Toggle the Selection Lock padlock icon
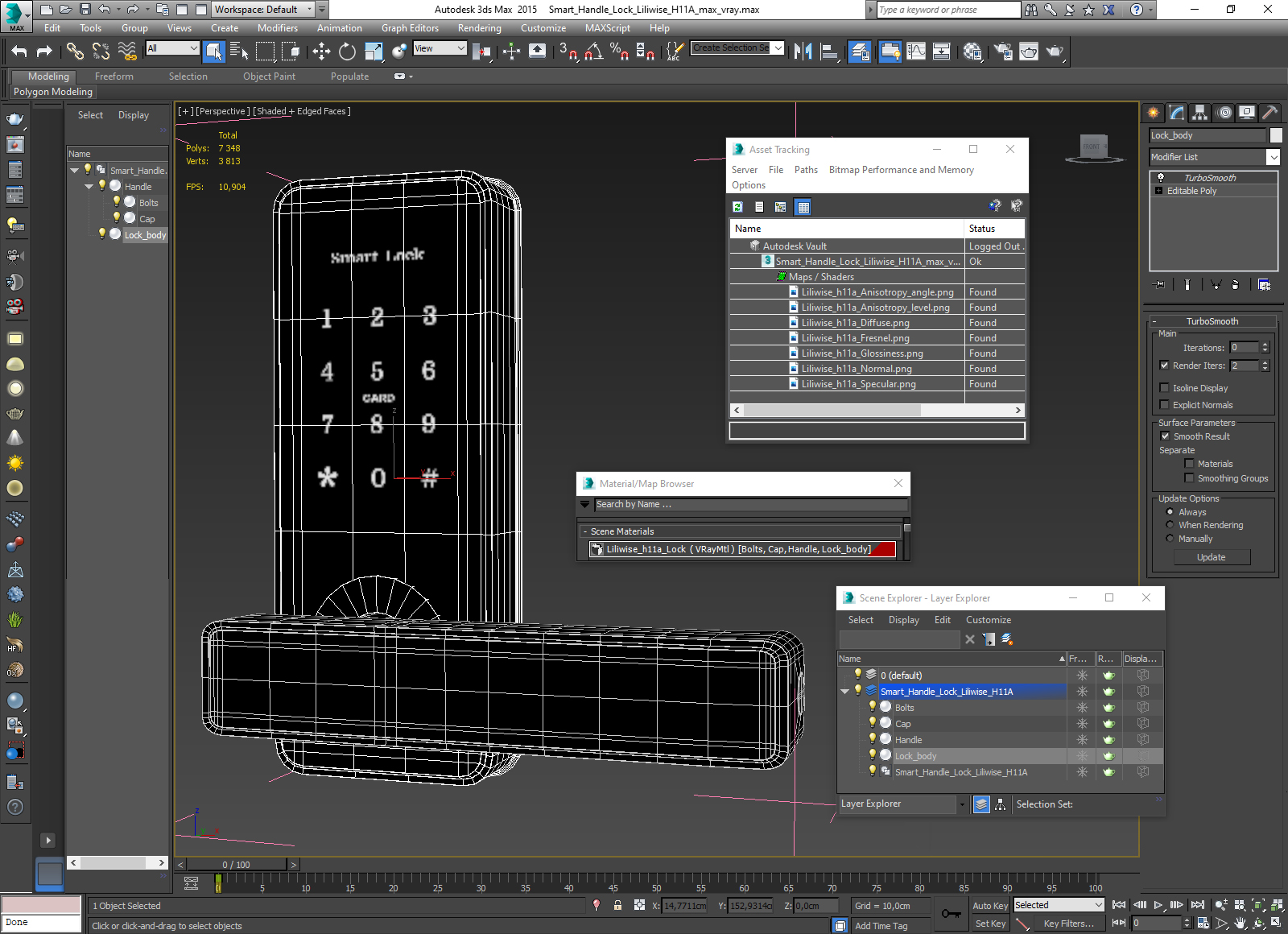 click(x=617, y=905)
